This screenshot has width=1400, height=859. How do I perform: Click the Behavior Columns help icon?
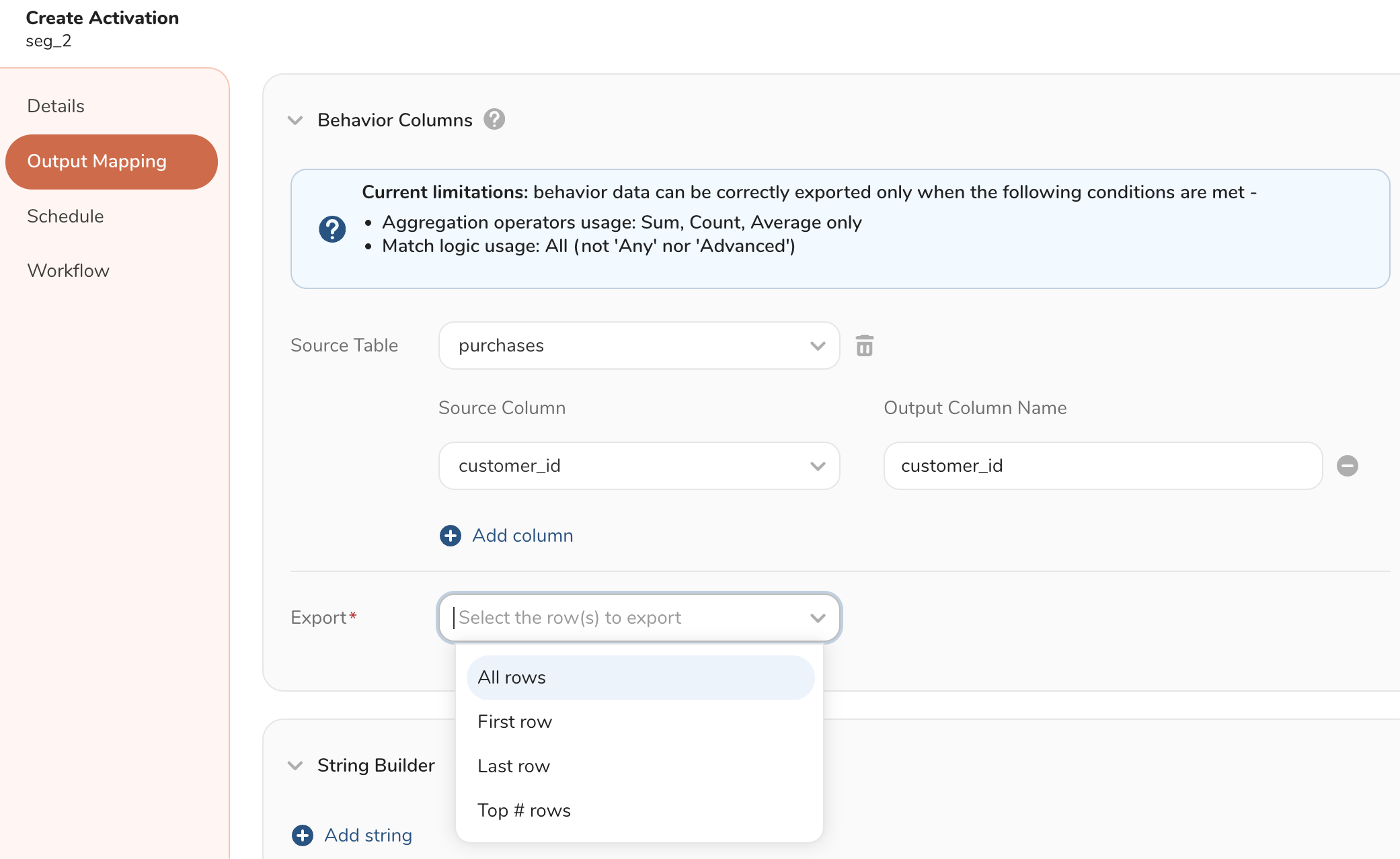pos(494,120)
